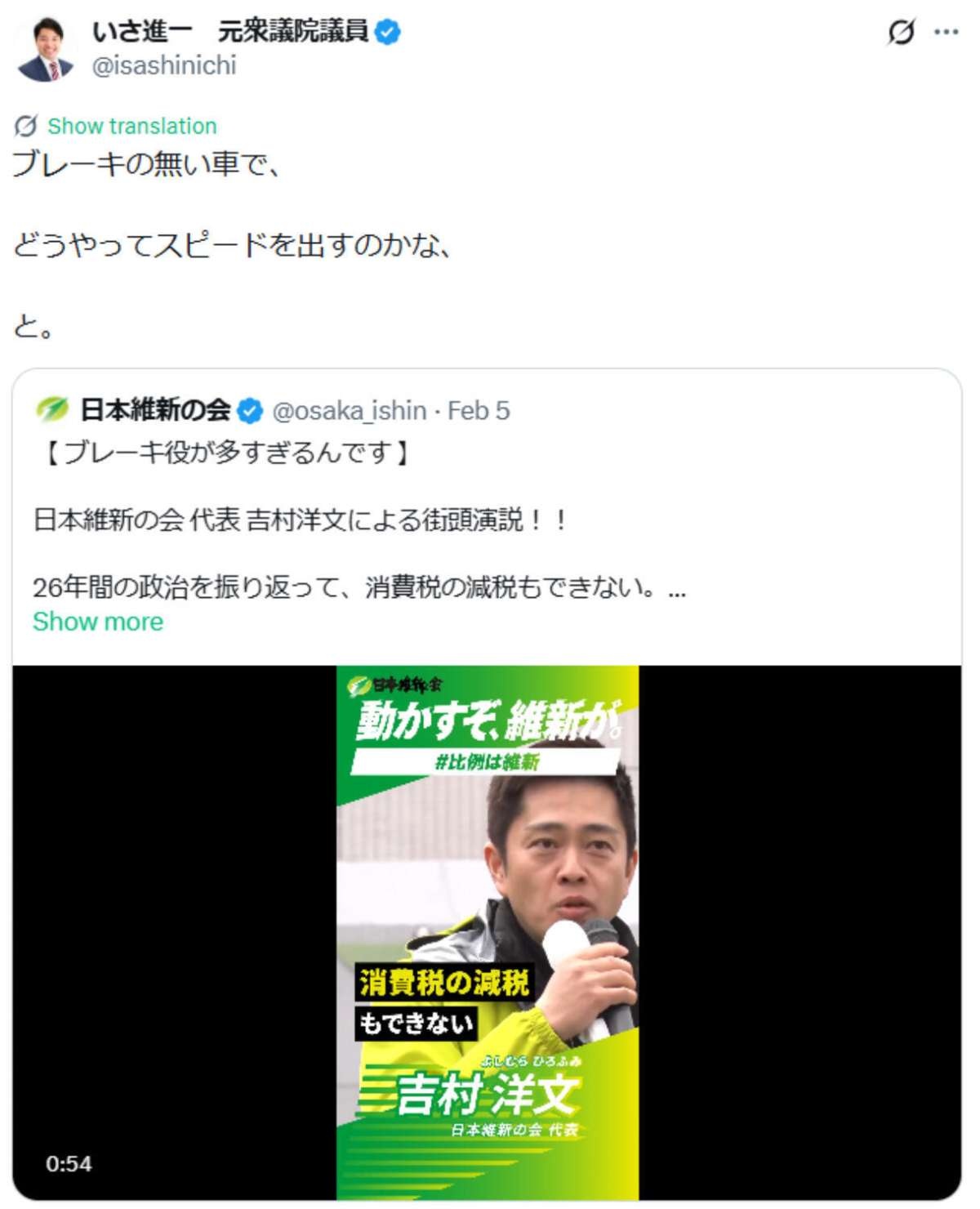Open the @osaka_ishin handle in quoted post
The image size is (980, 1209).
tap(350, 410)
